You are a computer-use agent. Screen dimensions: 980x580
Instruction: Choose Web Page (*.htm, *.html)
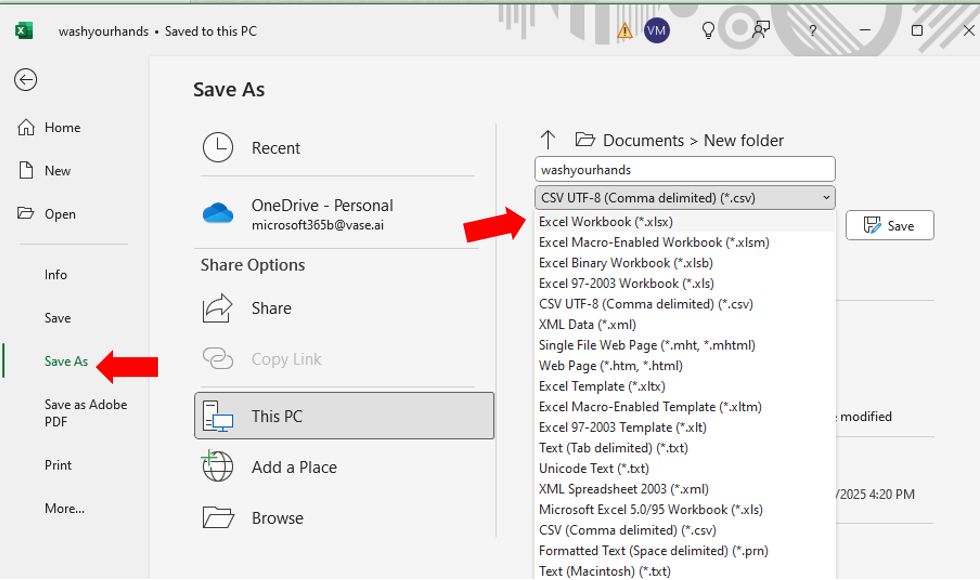(x=685, y=366)
